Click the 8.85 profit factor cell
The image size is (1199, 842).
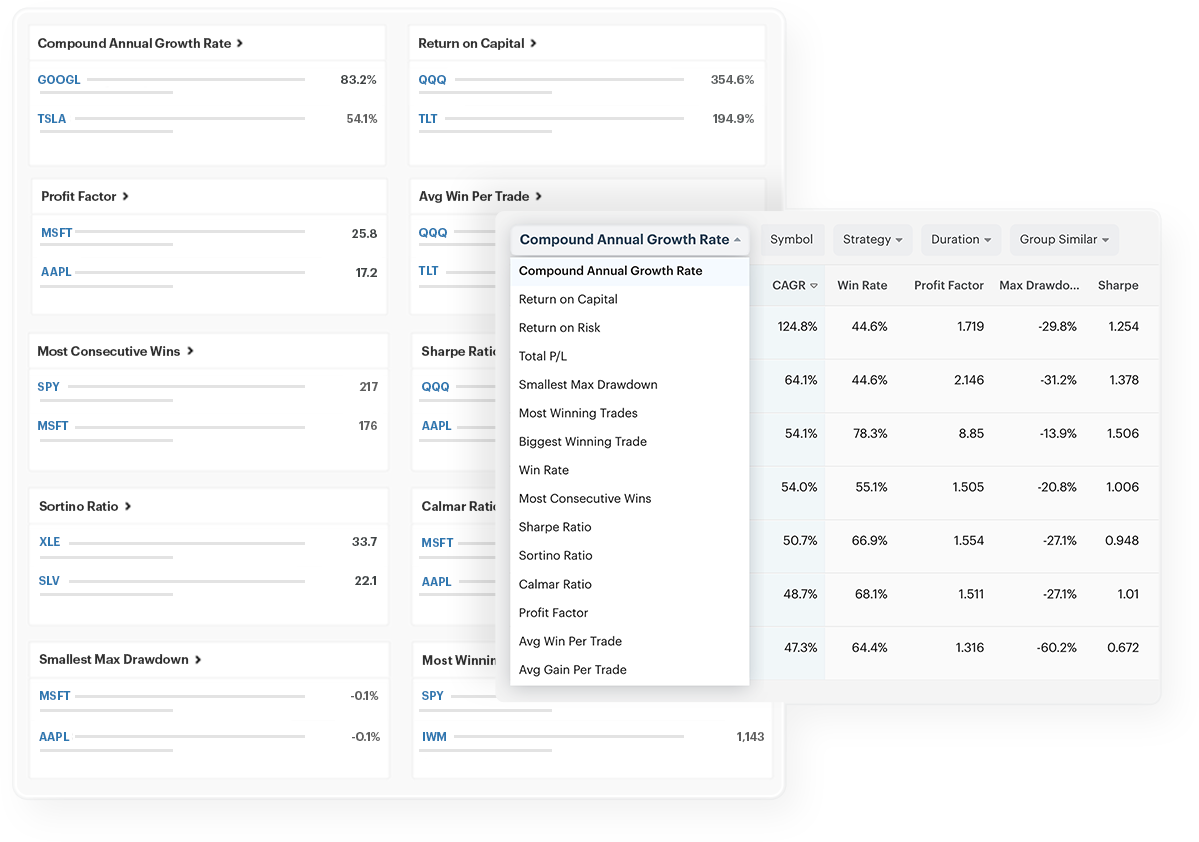coord(971,434)
